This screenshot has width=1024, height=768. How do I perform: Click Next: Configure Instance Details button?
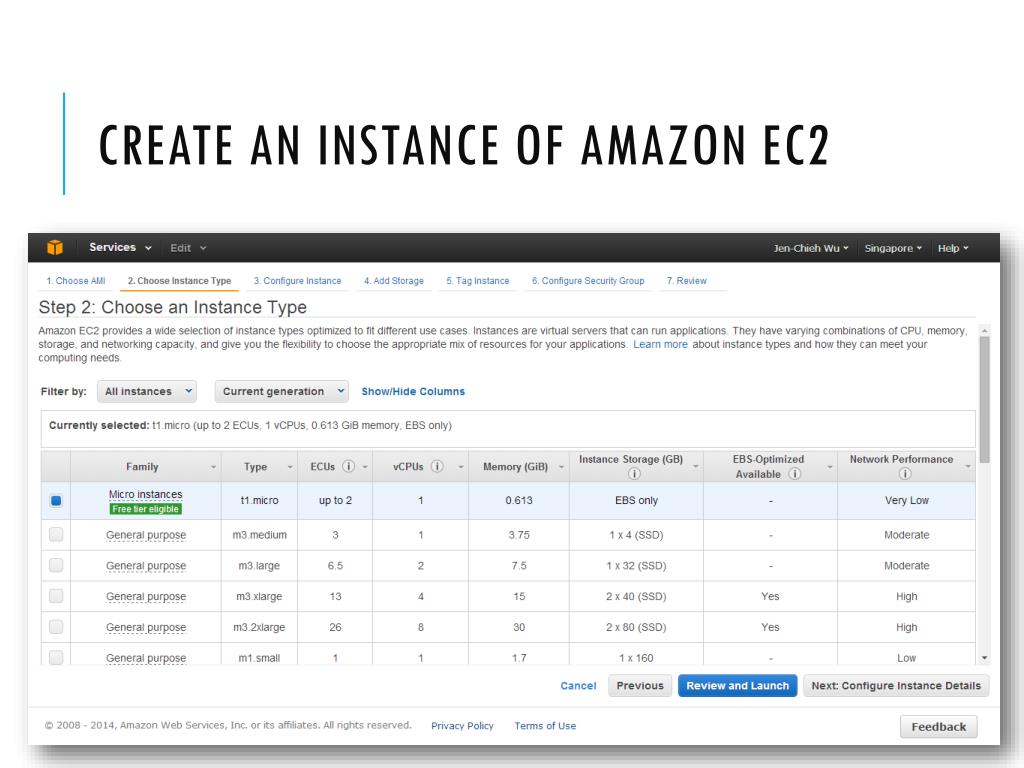click(896, 686)
